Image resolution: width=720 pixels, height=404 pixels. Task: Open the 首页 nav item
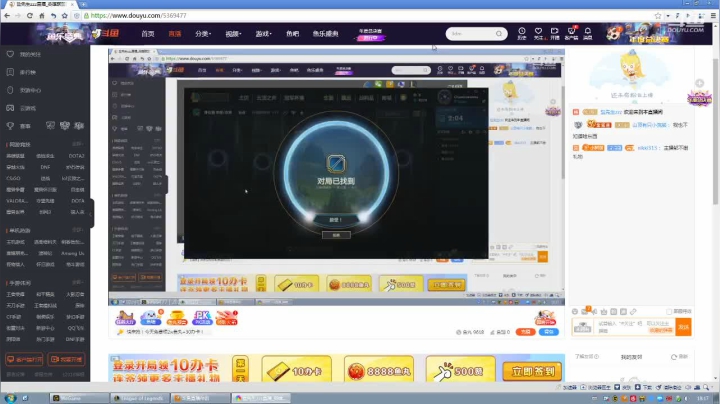pos(148,34)
